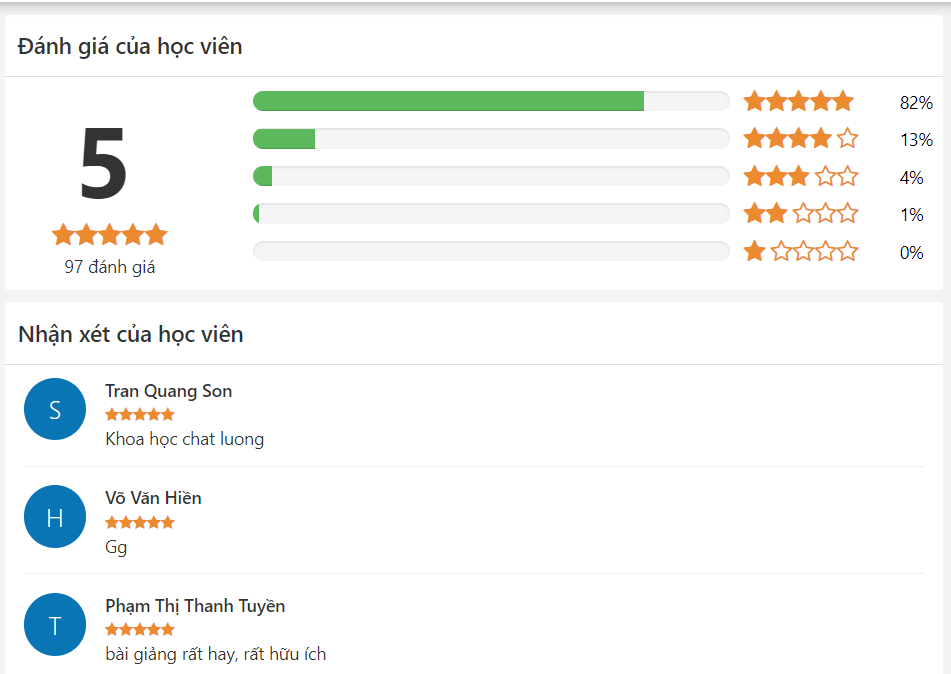Click the three-star rating row icons
The image size is (951, 674).
[x=800, y=177]
